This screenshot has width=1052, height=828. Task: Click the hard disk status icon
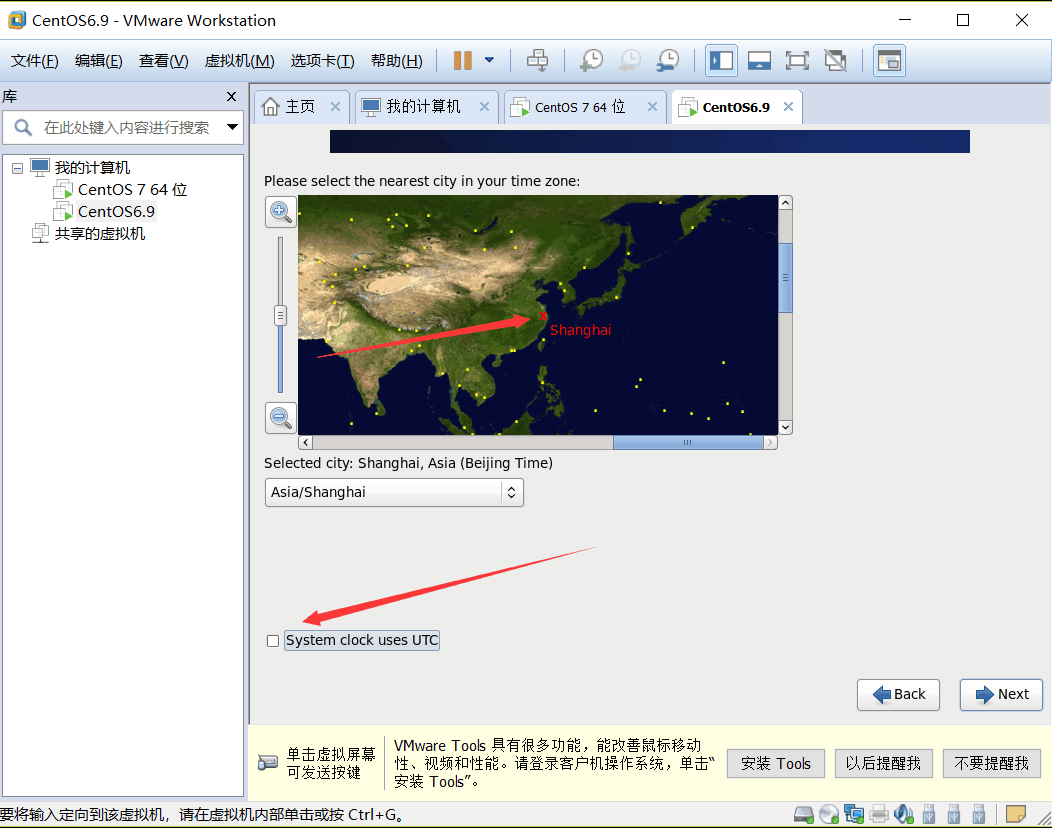(803, 815)
